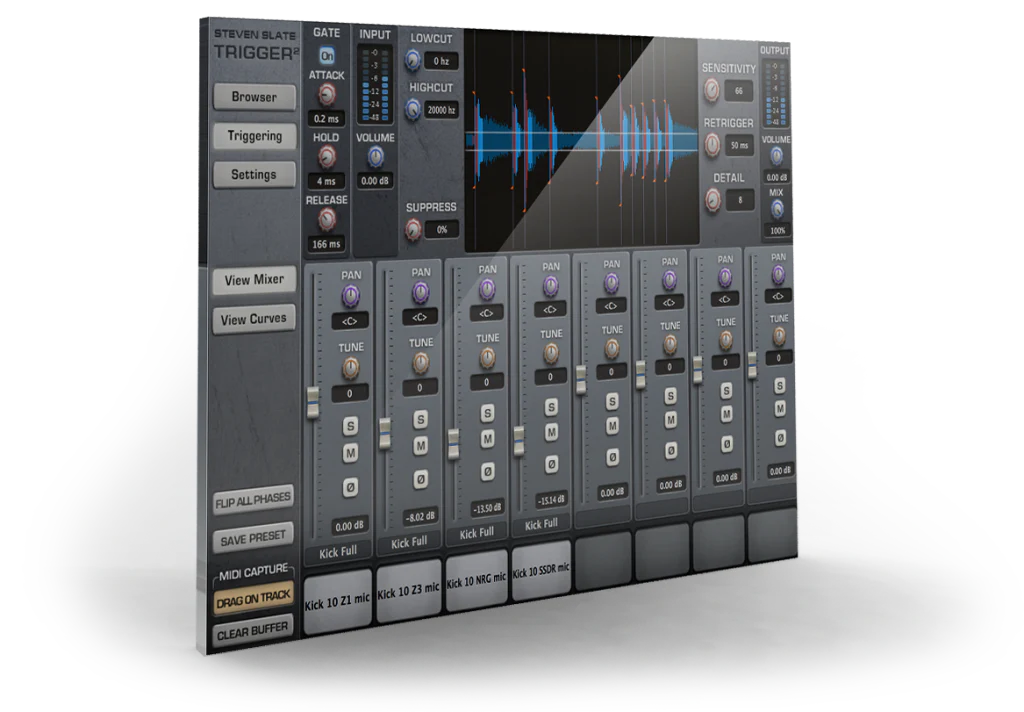Select the Kick 10 Z3 mic sample slot

pos(409,591)
